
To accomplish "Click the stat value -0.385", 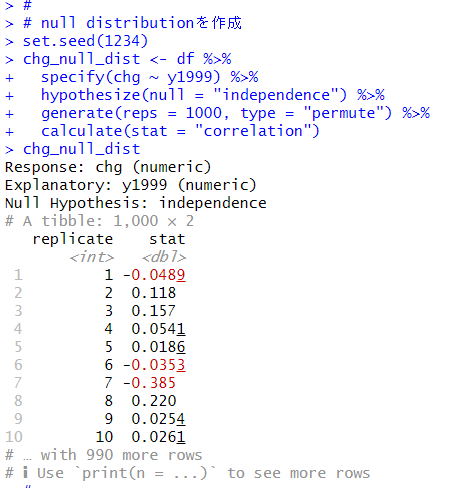I will tap(149, 383).
